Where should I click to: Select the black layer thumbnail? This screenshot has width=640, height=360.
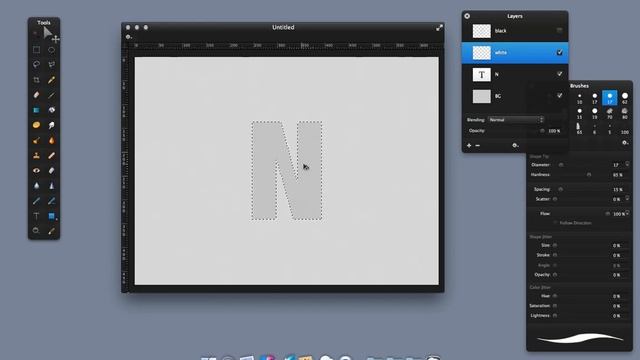[482, 31]
